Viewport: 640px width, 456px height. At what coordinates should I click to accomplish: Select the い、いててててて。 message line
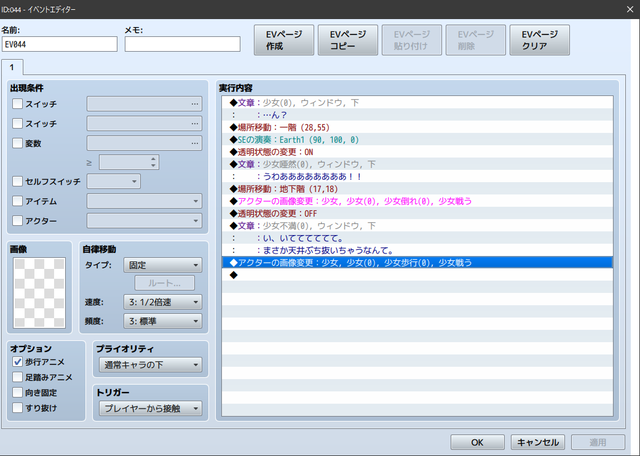coord(417,238)
